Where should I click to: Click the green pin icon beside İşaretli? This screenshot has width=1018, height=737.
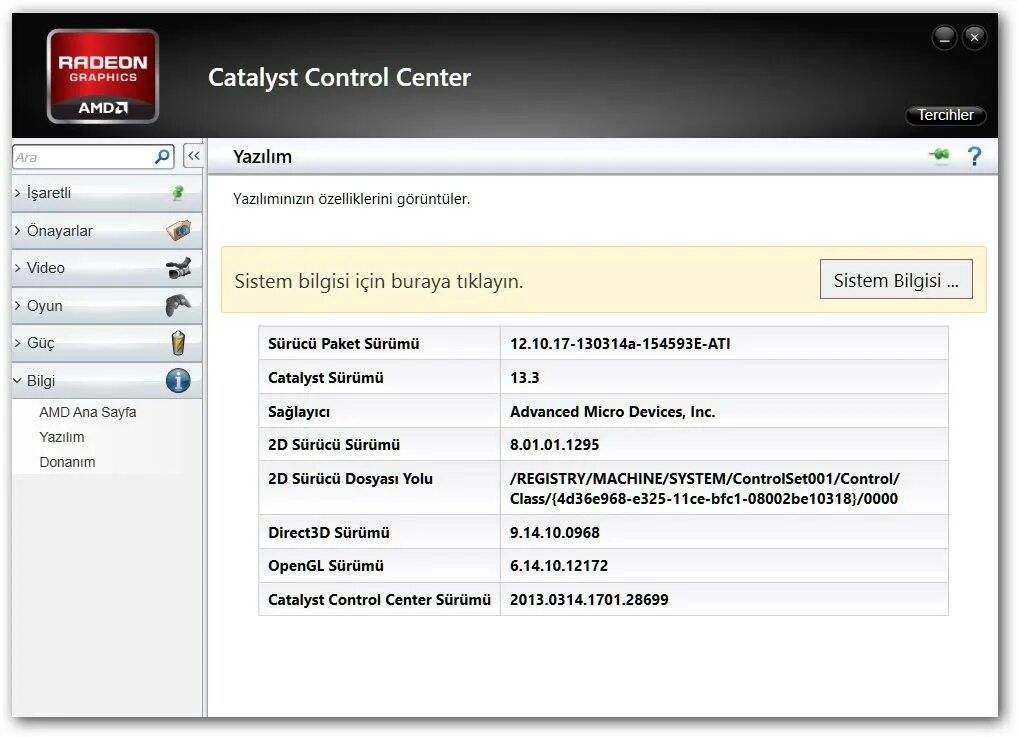pyautogui.click(x=178, y=193)
